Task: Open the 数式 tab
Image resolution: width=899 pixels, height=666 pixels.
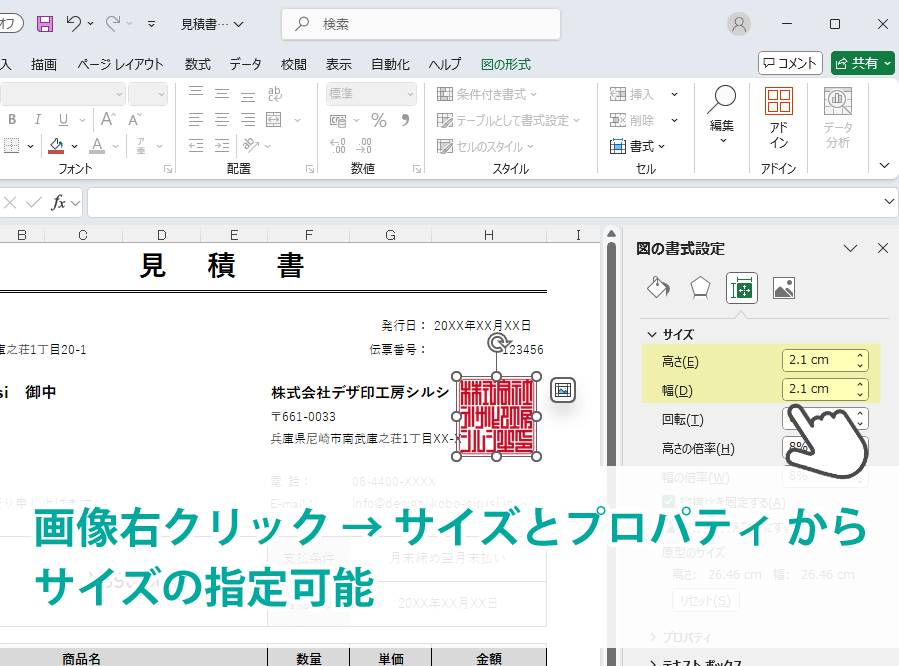Action: (198, 64)
